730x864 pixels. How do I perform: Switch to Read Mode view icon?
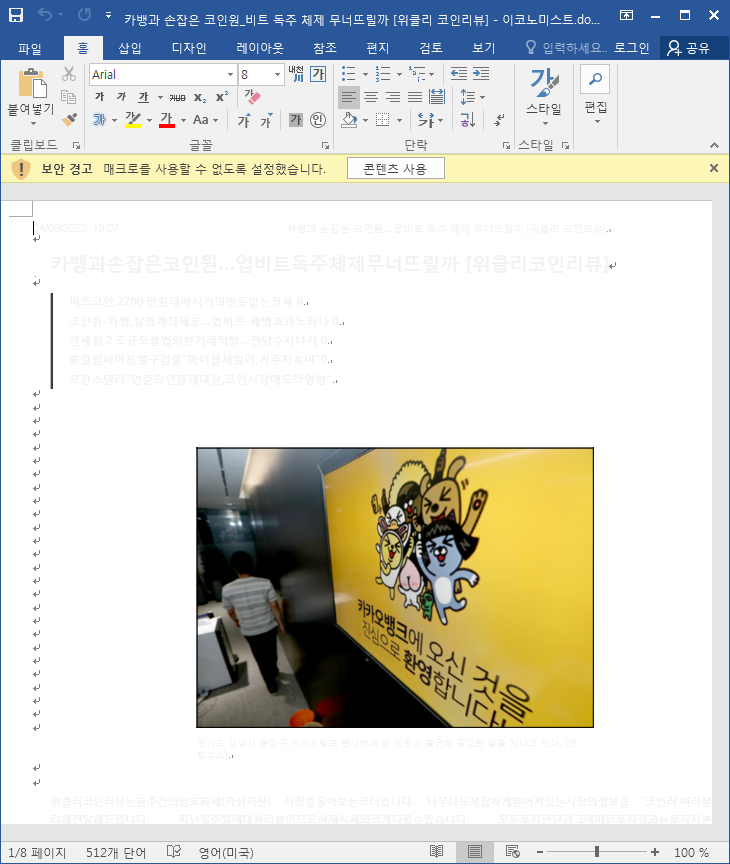tap(436, 852)
